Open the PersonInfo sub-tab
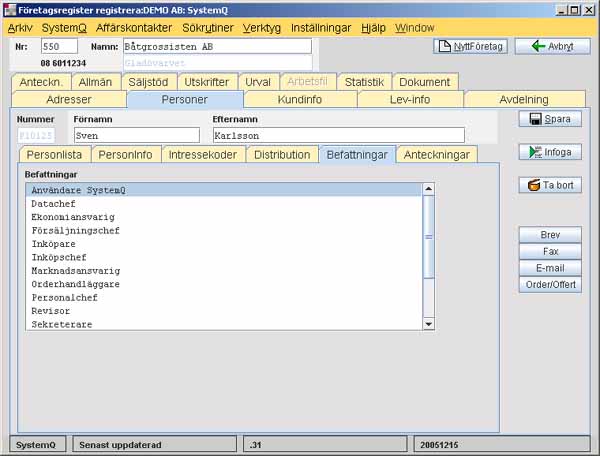Image resolution: width=600 pixels, height=456 pixels. point(126,155)
